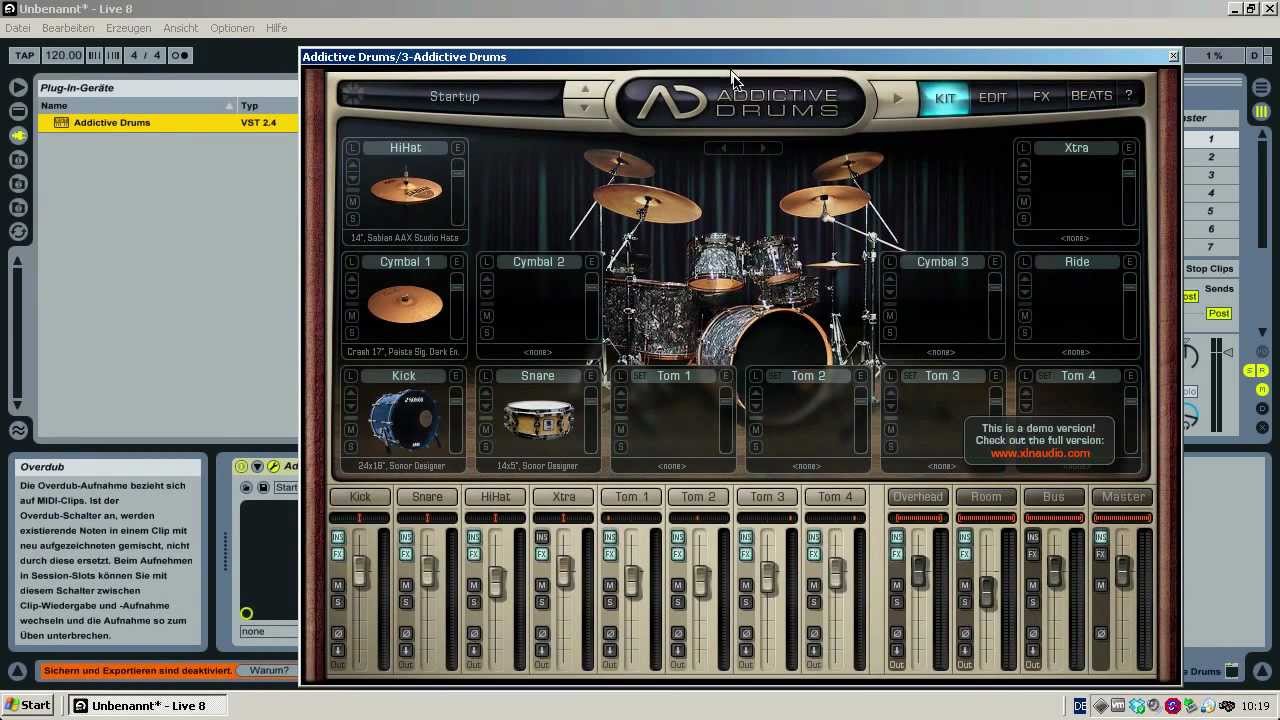Image resolution: width=1280 pixels, height=720 pixels.
Task: Switch to the FX page
Action: point(1041,97)
